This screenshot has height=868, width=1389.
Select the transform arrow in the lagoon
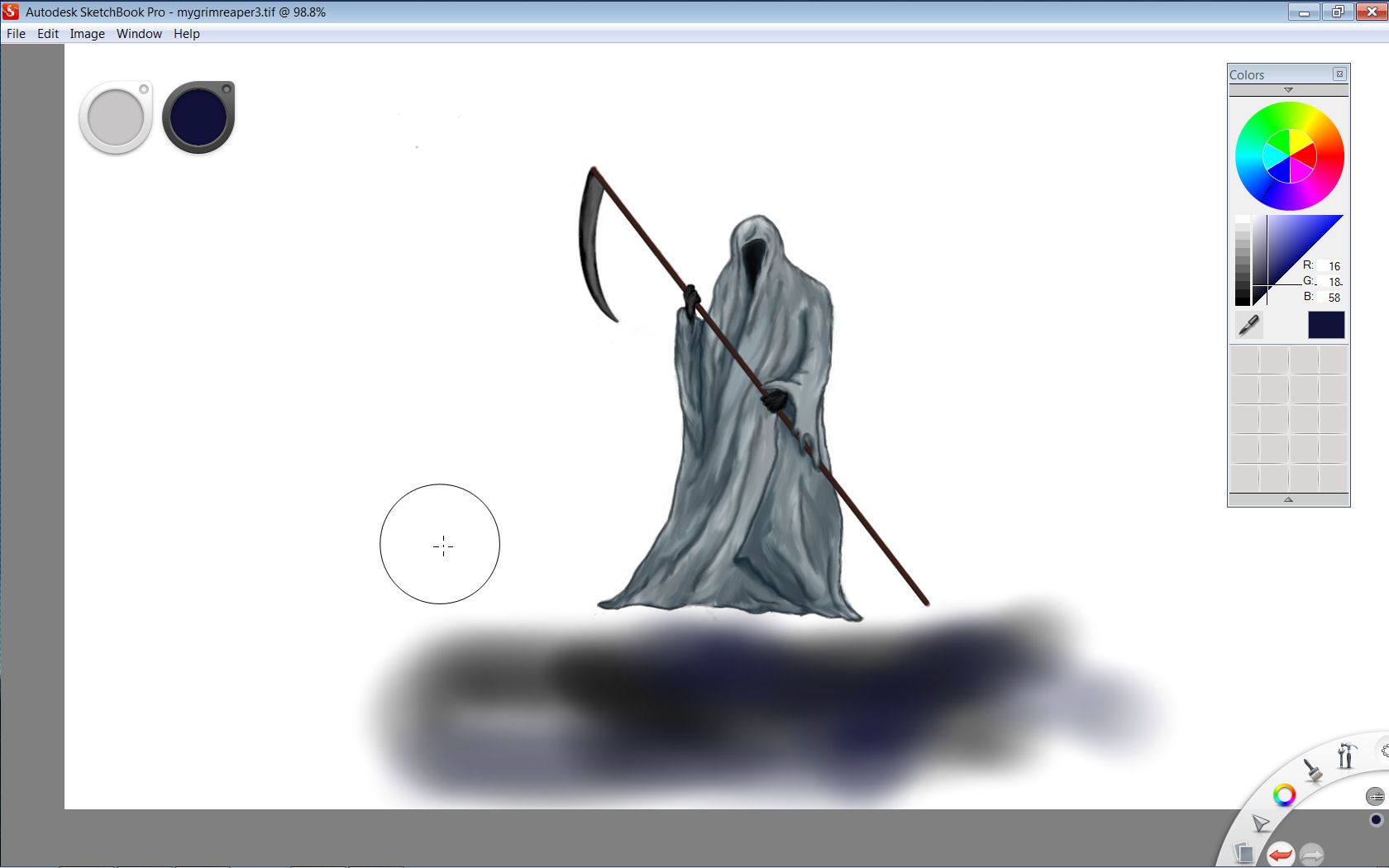[1260, 823]
